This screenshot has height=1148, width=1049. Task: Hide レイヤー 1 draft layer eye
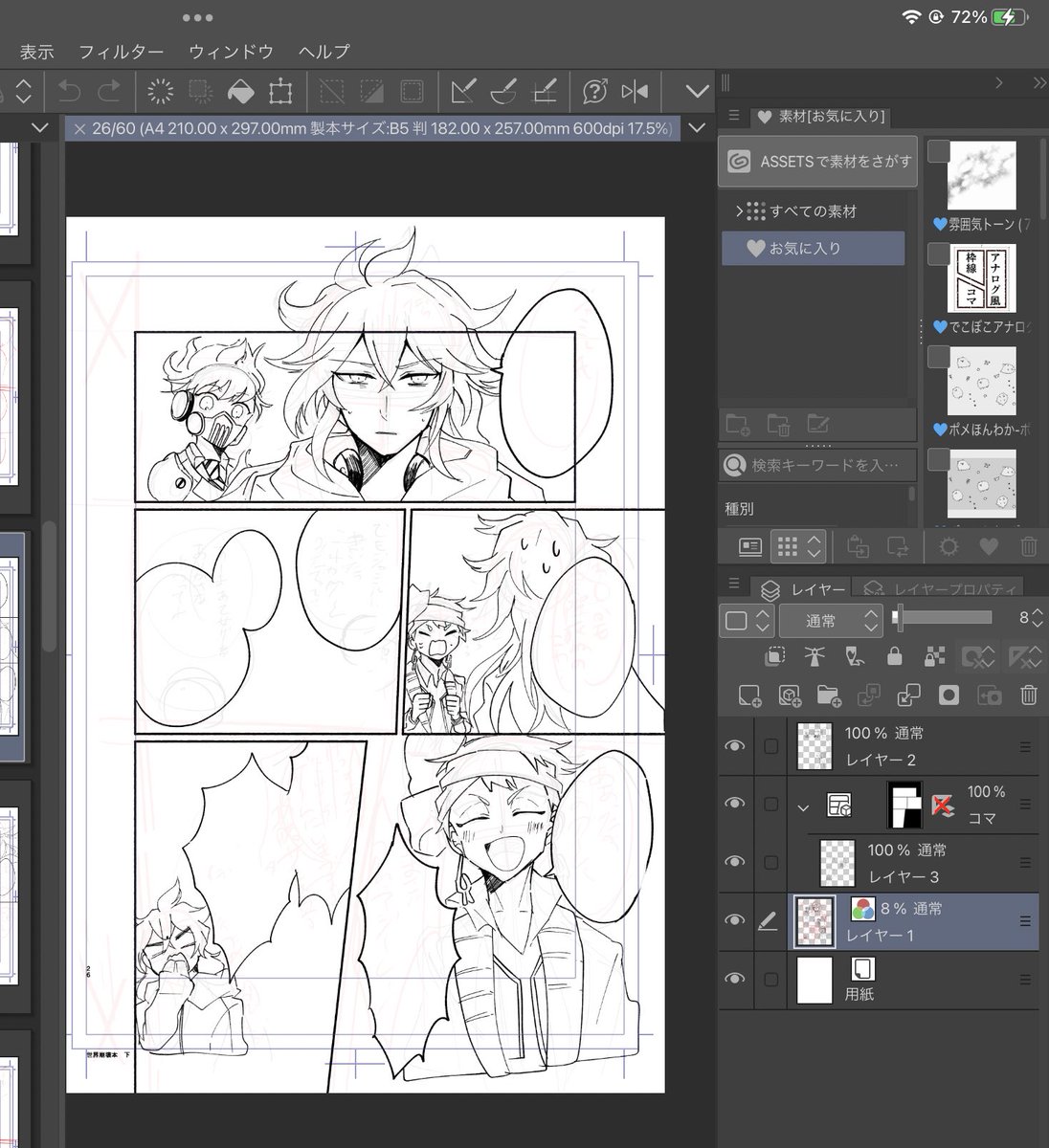[x=734, y=920]
